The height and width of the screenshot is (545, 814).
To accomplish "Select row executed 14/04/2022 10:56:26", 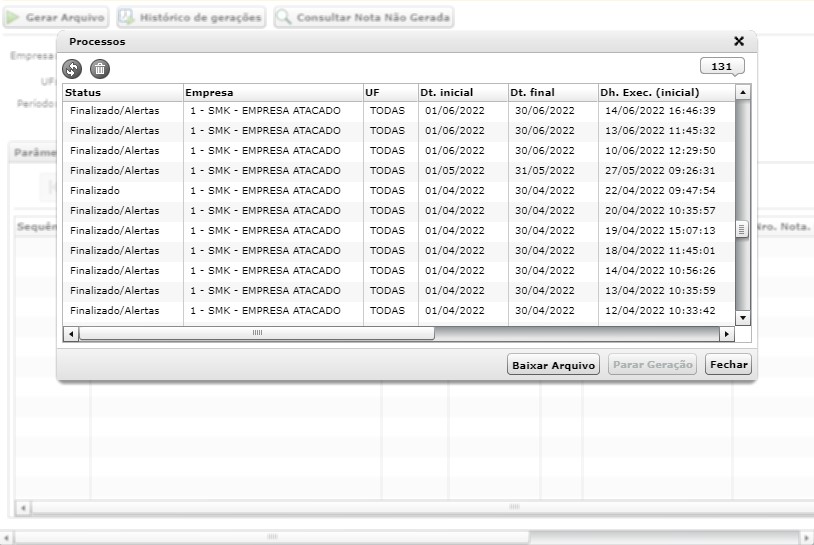I will tap(399, 270).
